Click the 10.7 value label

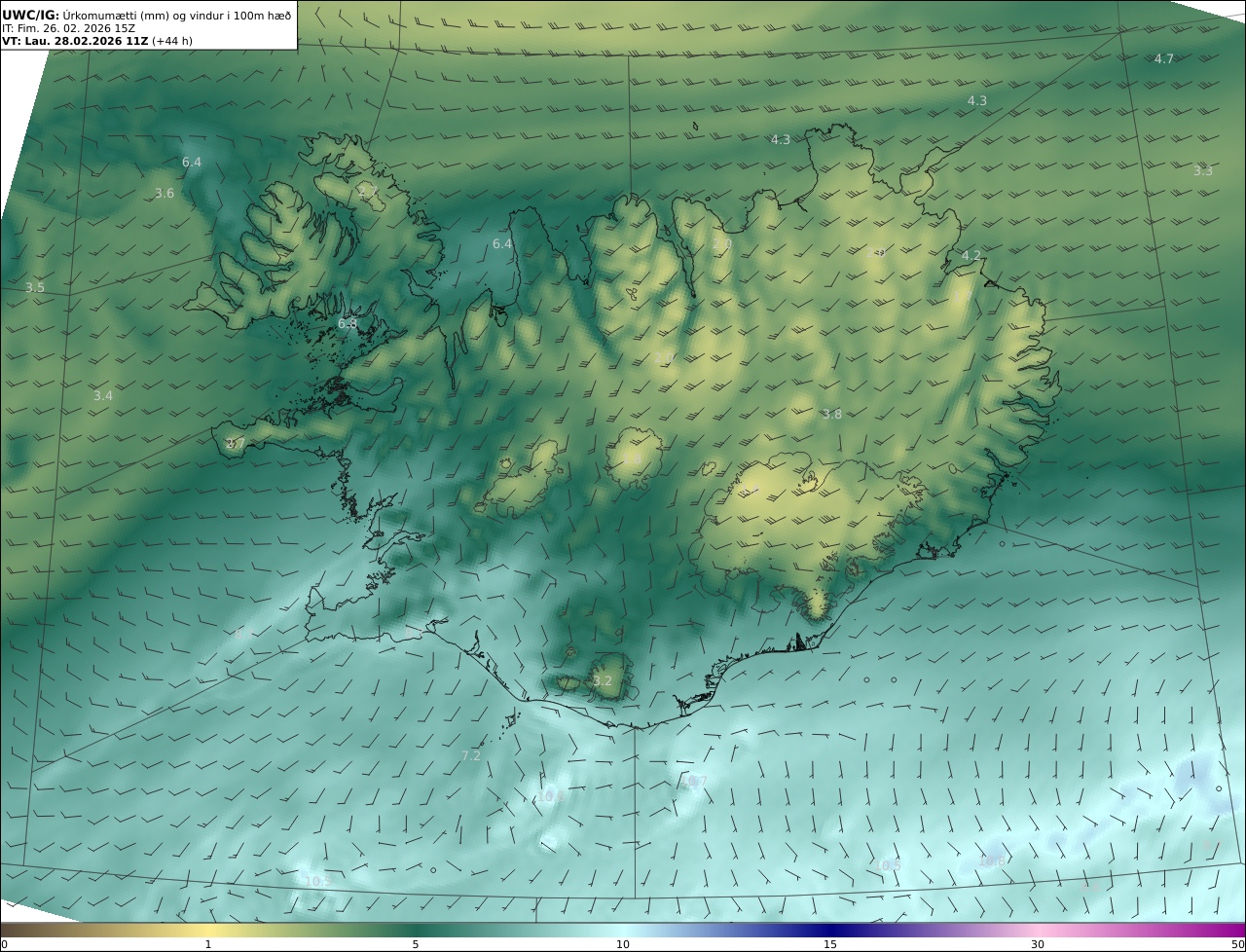pos(693,782)
